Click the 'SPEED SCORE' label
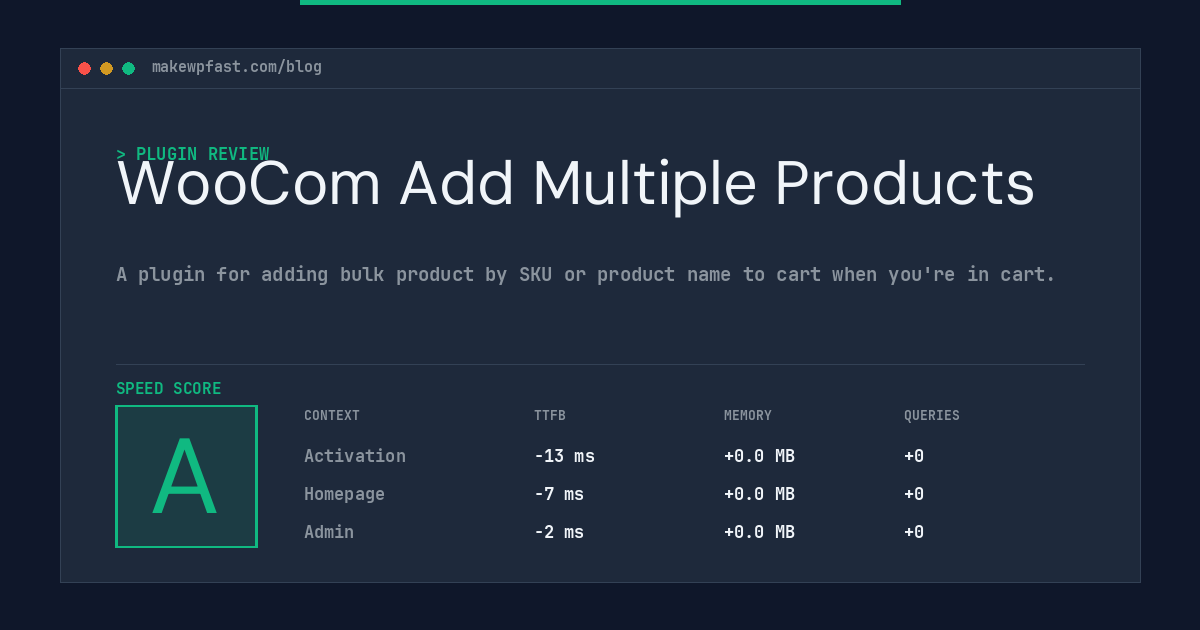 [x=169, y=389]
